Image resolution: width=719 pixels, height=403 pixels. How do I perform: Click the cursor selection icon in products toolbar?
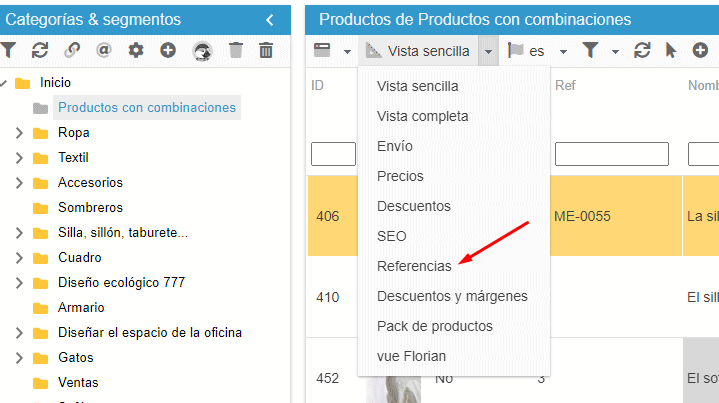coord(671,50)
